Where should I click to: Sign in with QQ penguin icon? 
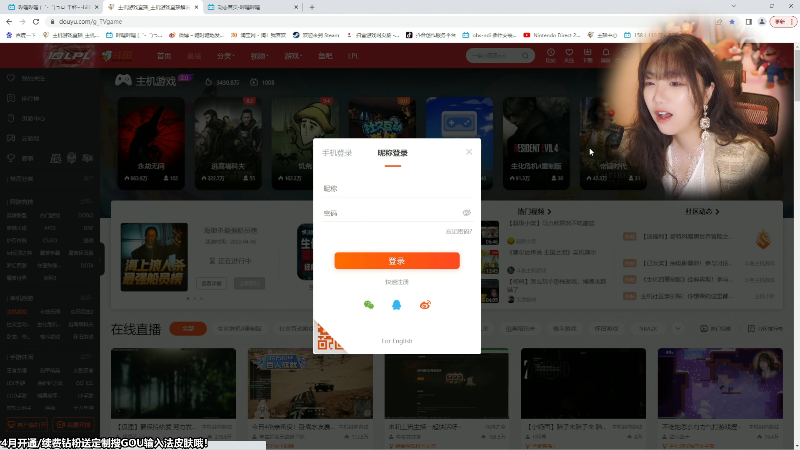(396, 305)
